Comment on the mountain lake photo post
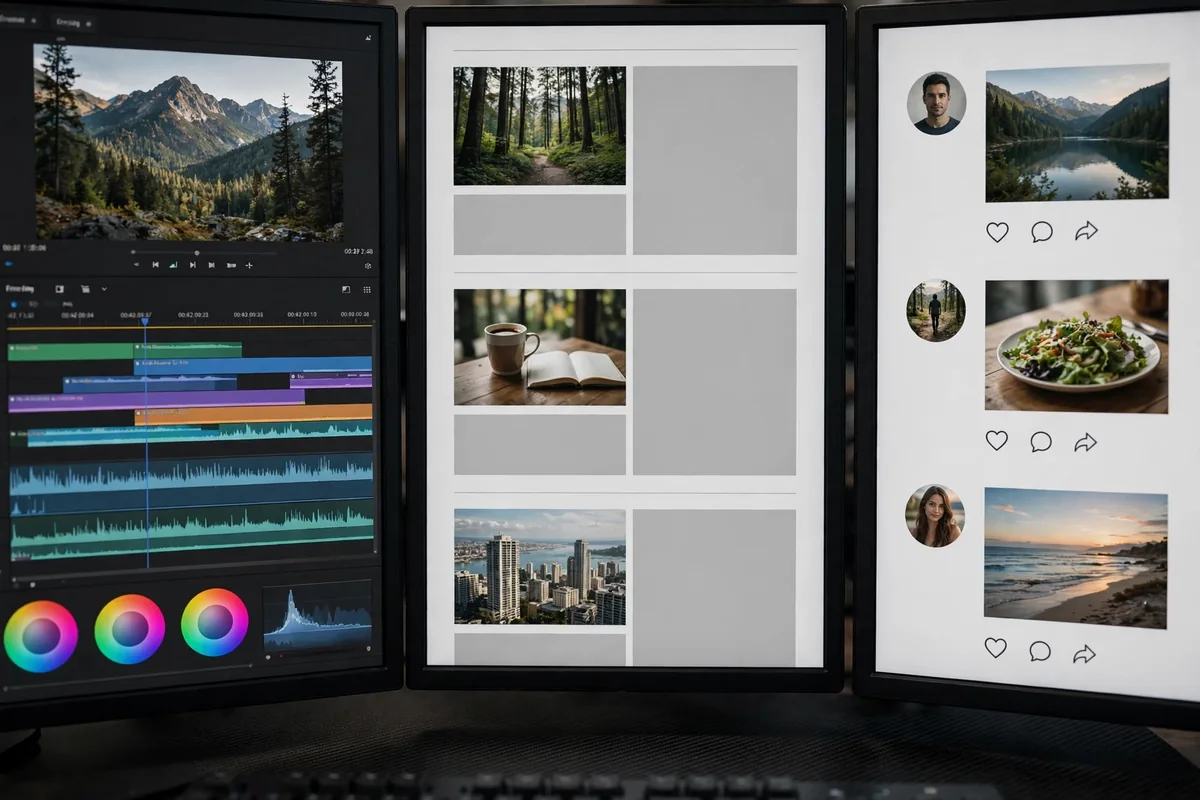The image size is (1200, 800). click(1042, 232)
